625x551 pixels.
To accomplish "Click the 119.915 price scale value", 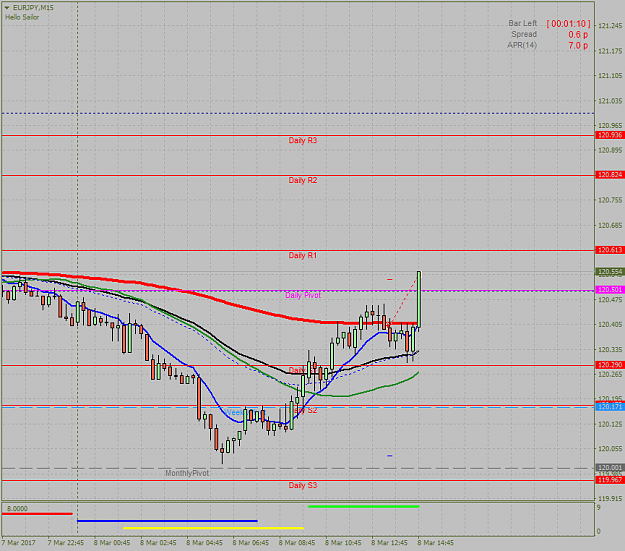I will click(610, 499).
